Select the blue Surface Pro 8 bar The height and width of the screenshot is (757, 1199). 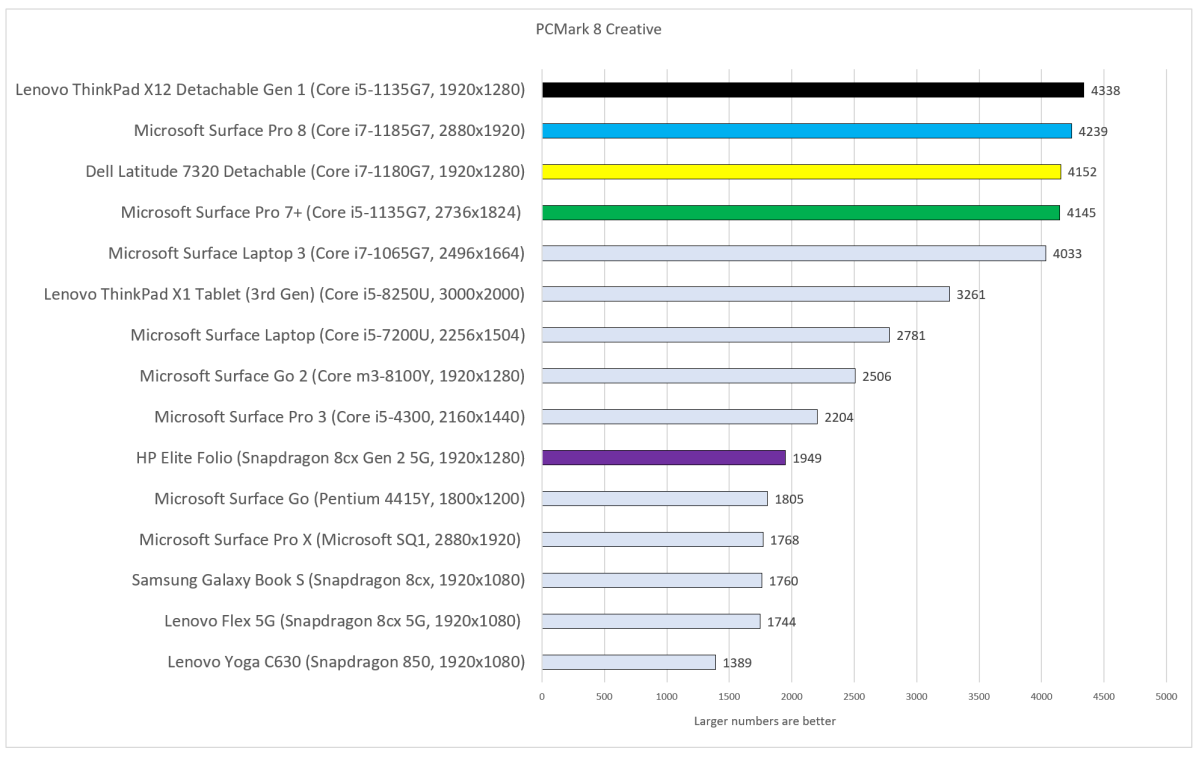coord(807,131)
